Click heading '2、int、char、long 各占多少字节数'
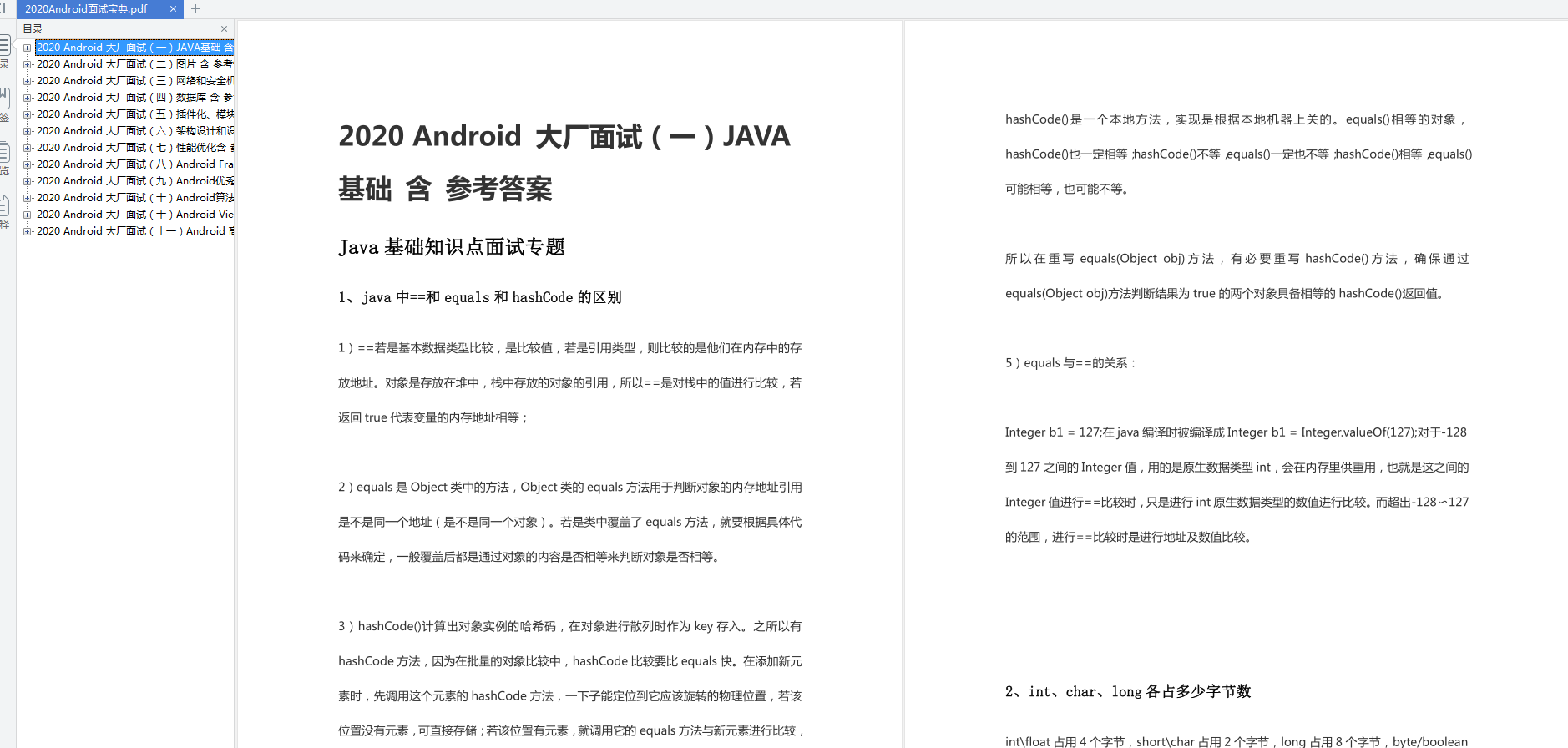Screen dimensions: 1568x748 [x=1127, y=691]
